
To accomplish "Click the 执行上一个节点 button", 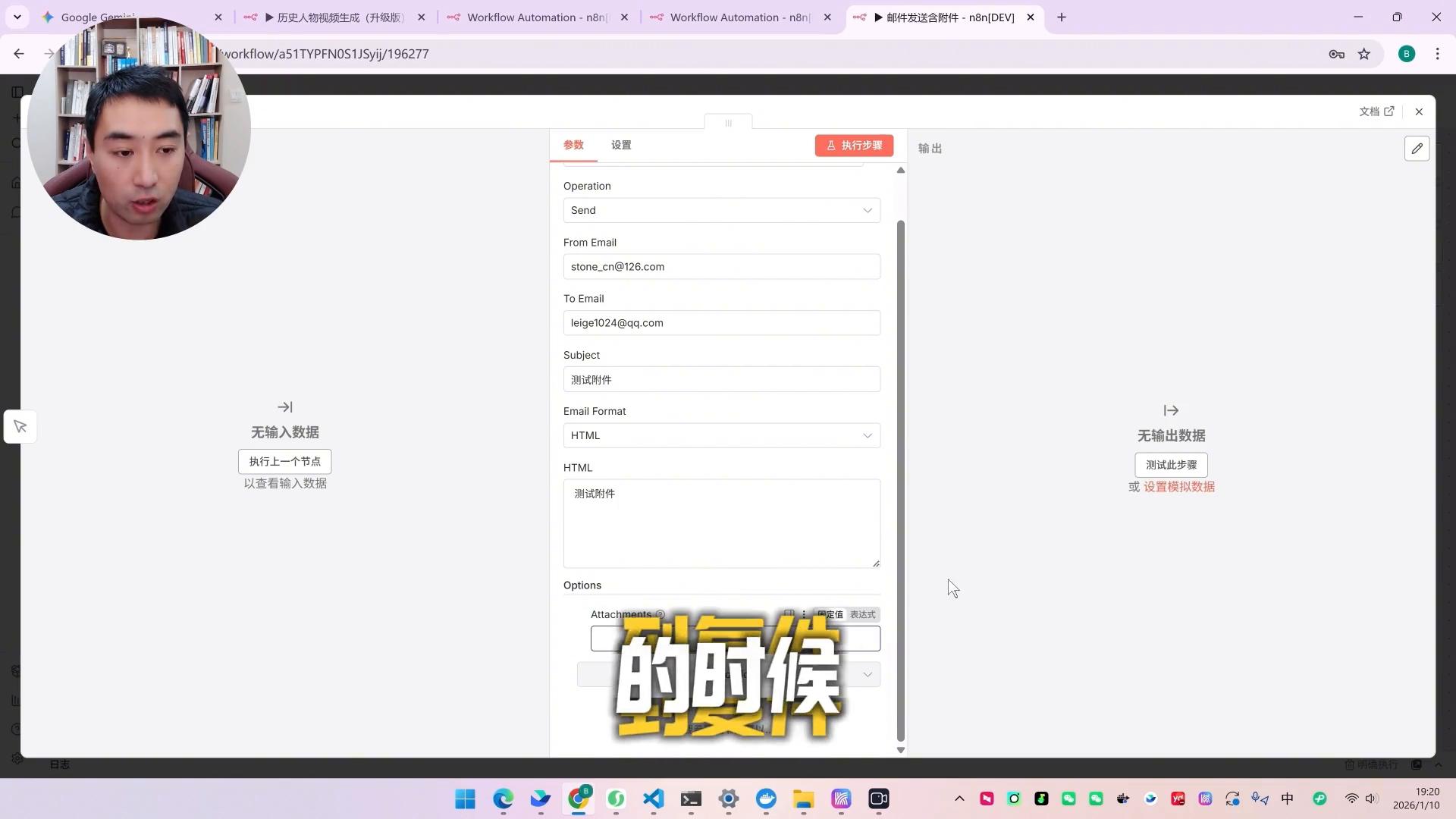I will coord(284,461).
